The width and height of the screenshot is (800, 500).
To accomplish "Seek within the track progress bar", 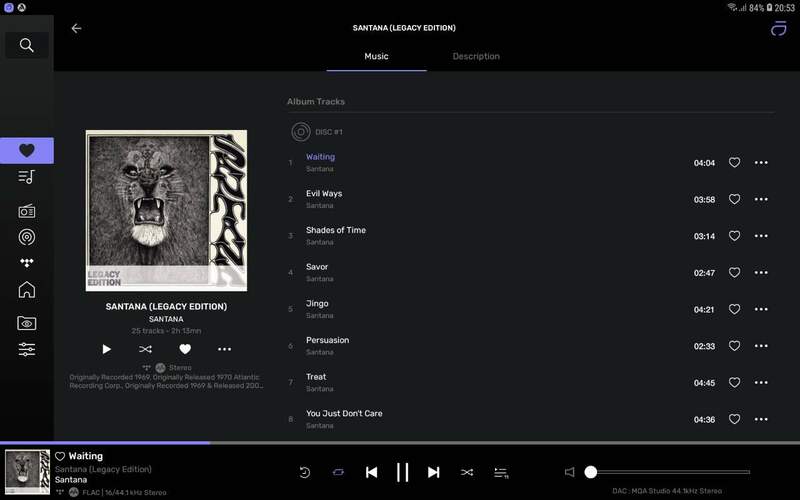I will coord(400,443).
